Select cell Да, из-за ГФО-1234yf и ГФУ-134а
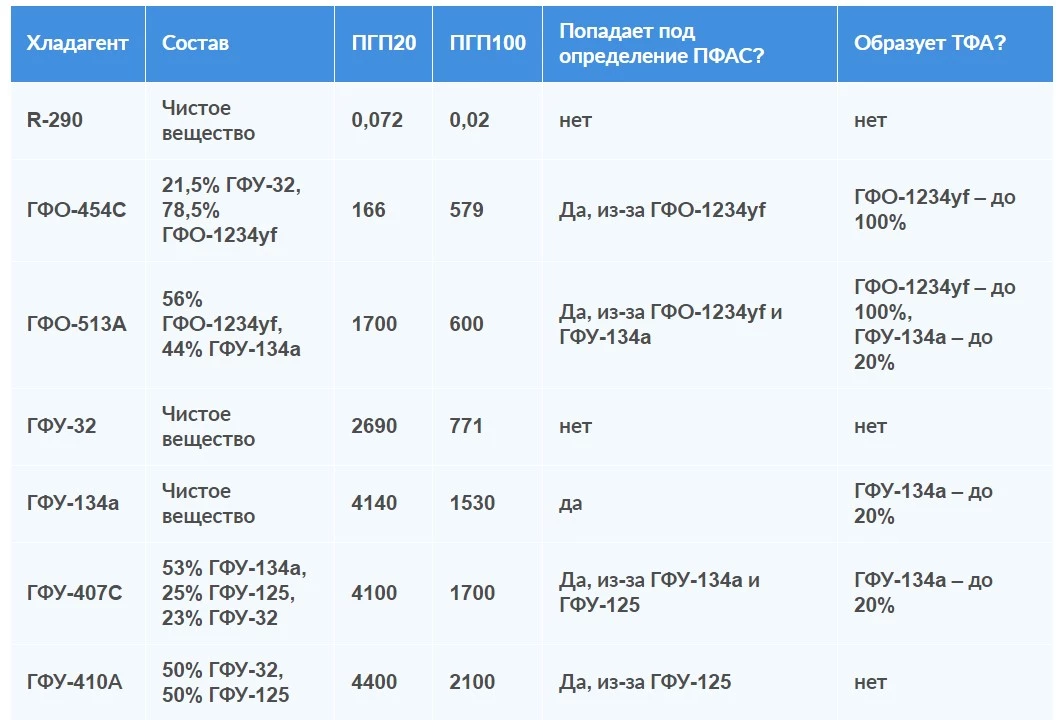This screenshot has width=1063, height=720. (x=670, y=324)
